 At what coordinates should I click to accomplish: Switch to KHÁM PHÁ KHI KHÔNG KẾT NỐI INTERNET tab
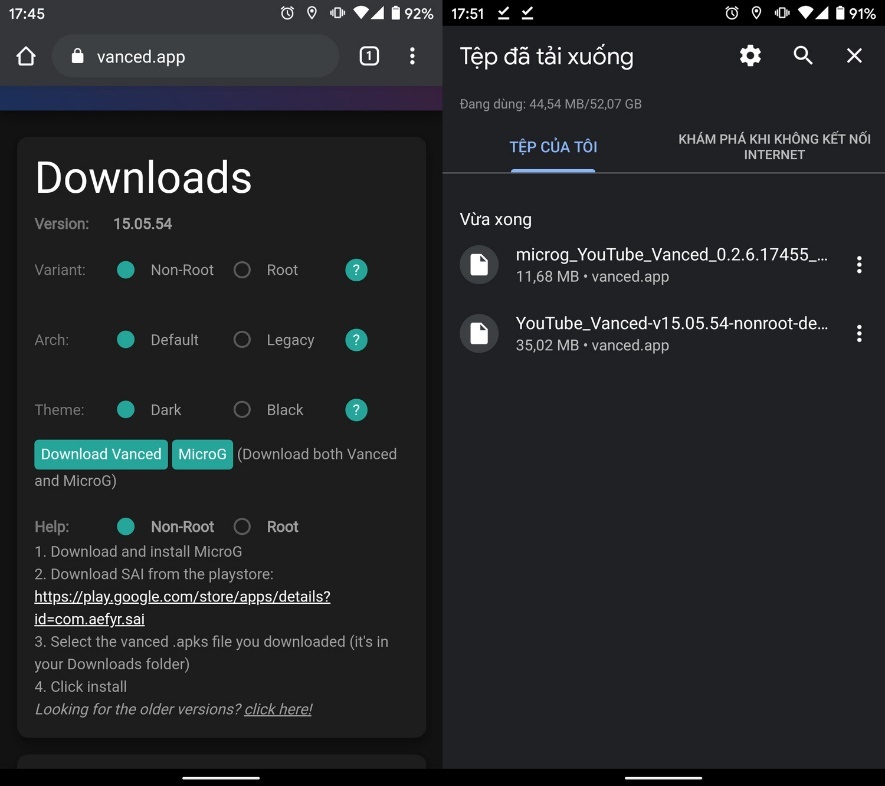(x=774, y=147)
